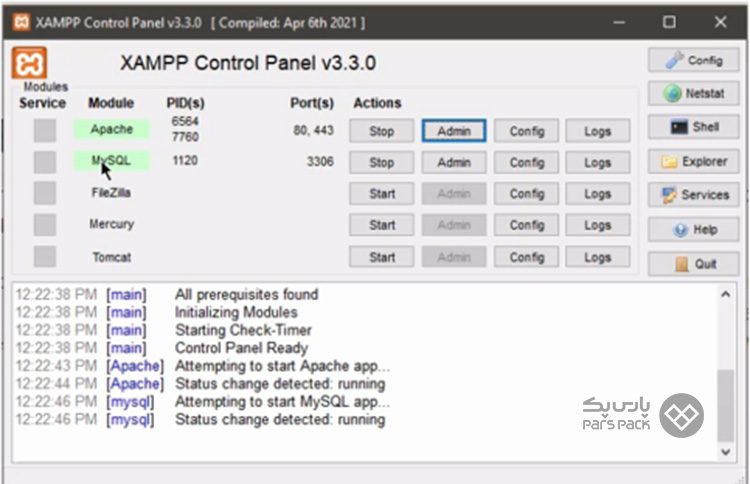
Task: Start the Tomcat module
Action: [x=382, y=257]
